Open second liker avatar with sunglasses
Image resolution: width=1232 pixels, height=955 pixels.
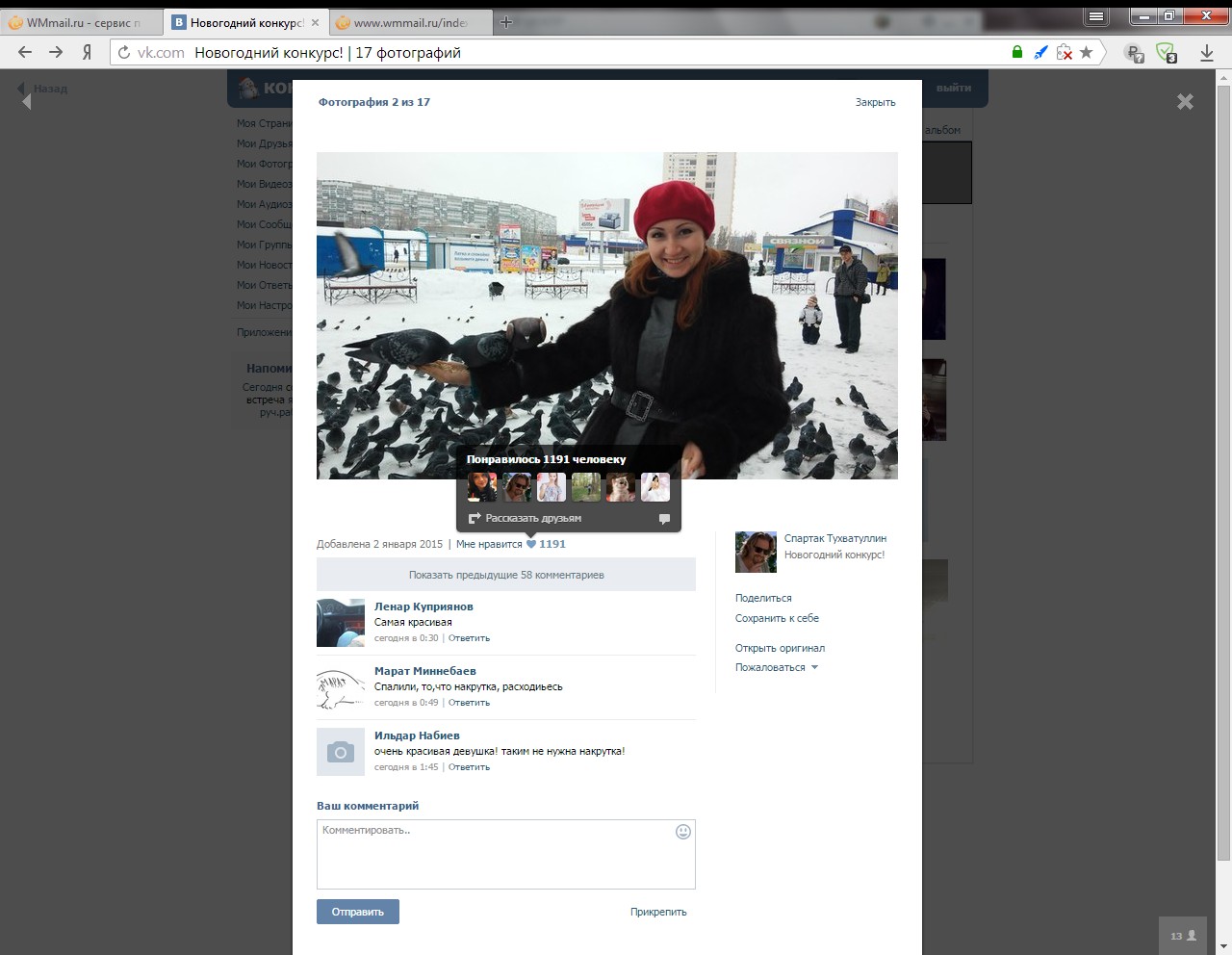[517, 487]
